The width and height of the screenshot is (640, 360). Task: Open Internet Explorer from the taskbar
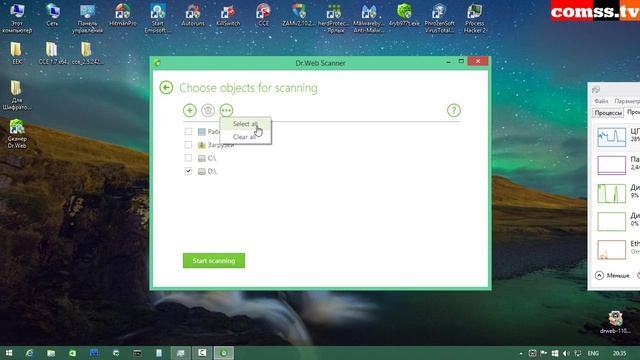point(29,353)
